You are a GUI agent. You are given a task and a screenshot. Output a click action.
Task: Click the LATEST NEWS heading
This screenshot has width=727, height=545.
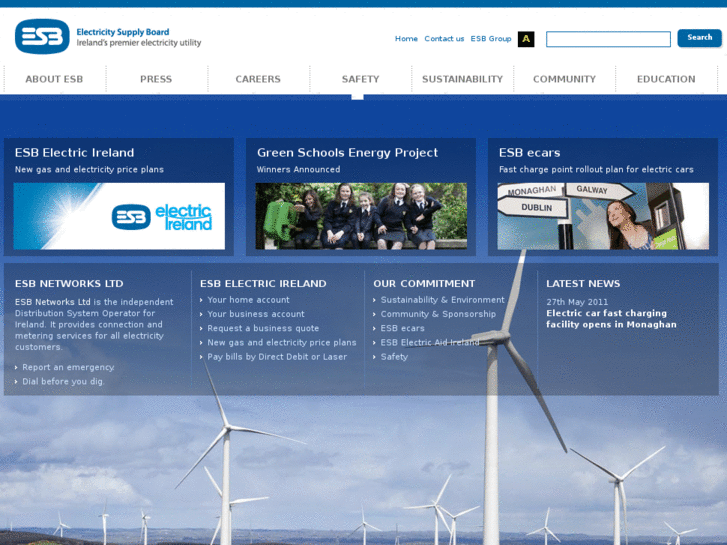point(583,283)
